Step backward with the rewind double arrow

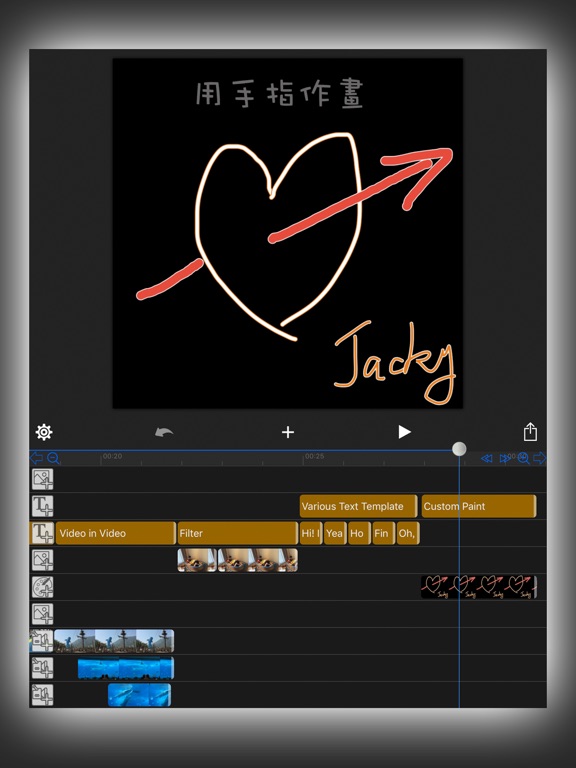click(486, 458)
